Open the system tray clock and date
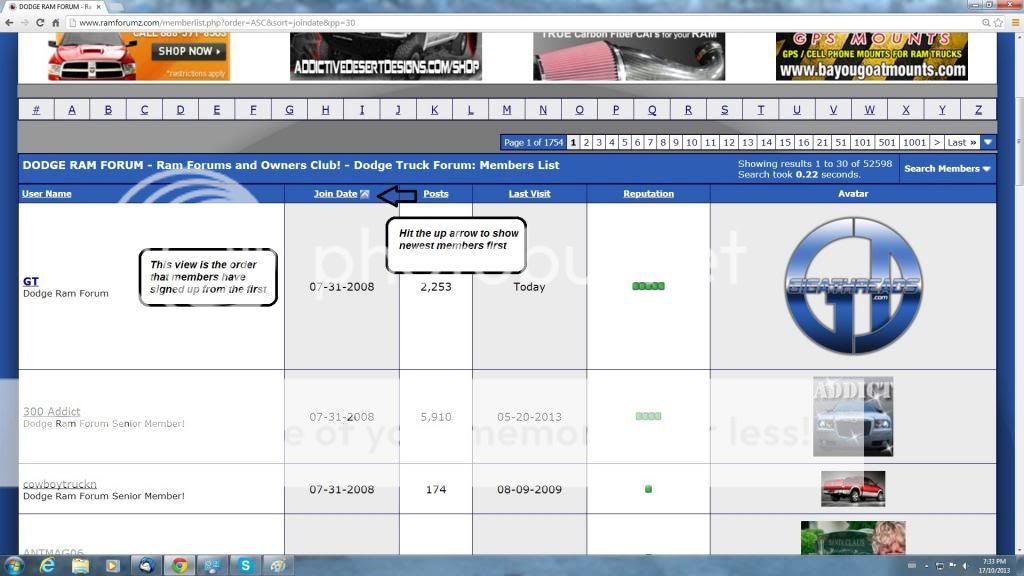 (x=995, y=566)
